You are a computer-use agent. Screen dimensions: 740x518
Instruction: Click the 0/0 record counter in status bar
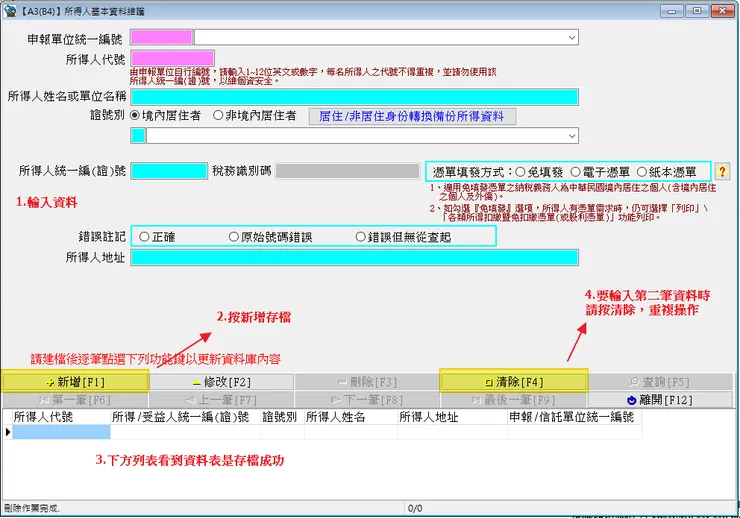(415, 509)
